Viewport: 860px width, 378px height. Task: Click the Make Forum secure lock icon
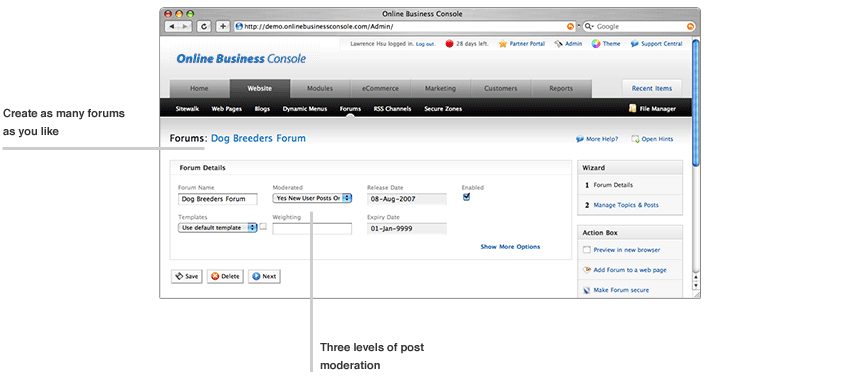[x=586, y=290]
